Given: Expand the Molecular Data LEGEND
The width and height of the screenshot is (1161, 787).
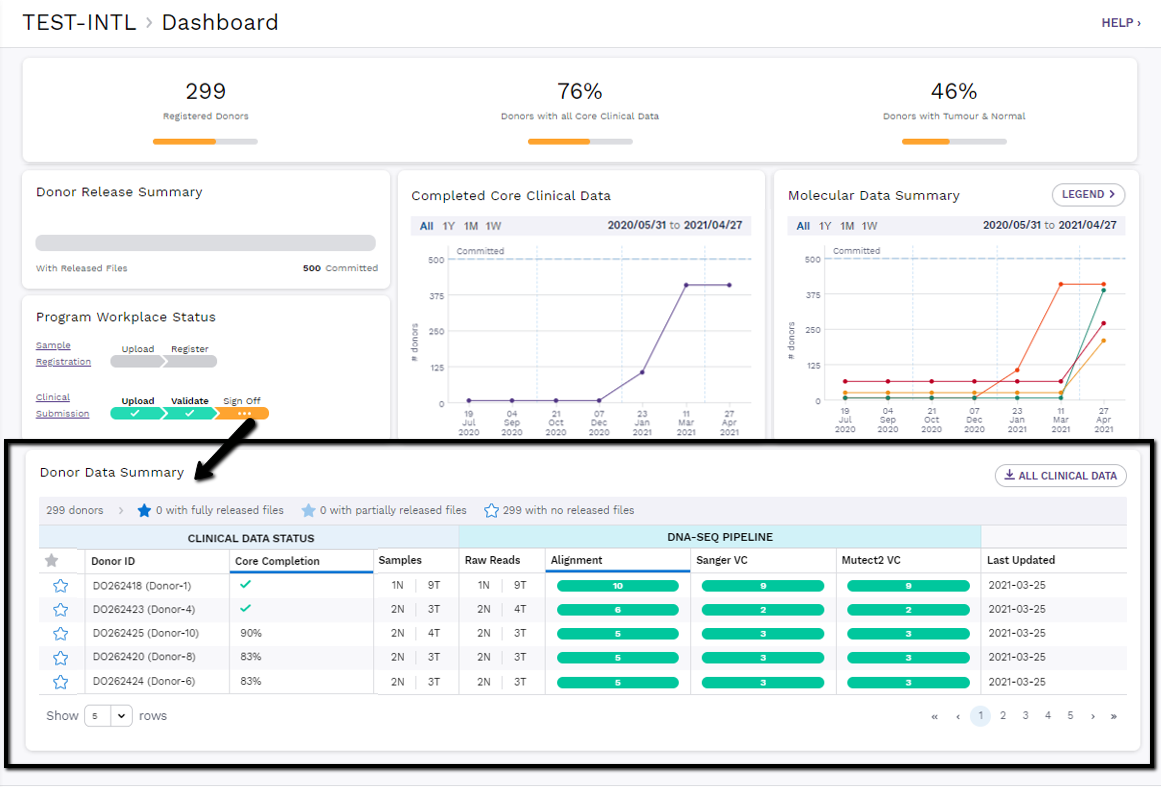Looking at the screenshot, I should point(1088,194).
